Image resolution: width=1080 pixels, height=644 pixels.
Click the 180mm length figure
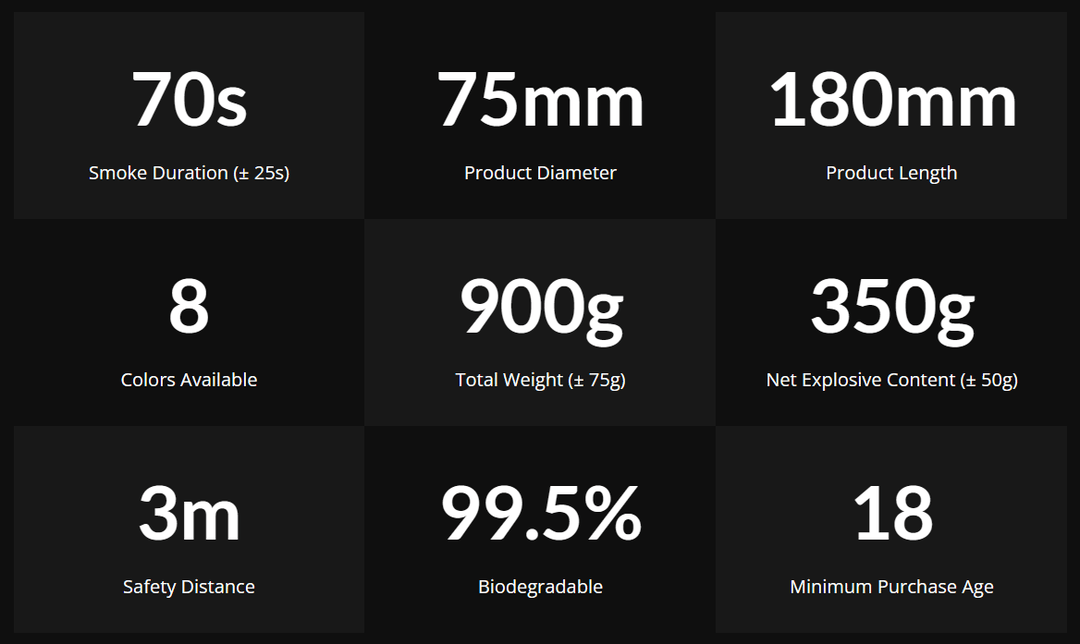click(x=892, y=101)
